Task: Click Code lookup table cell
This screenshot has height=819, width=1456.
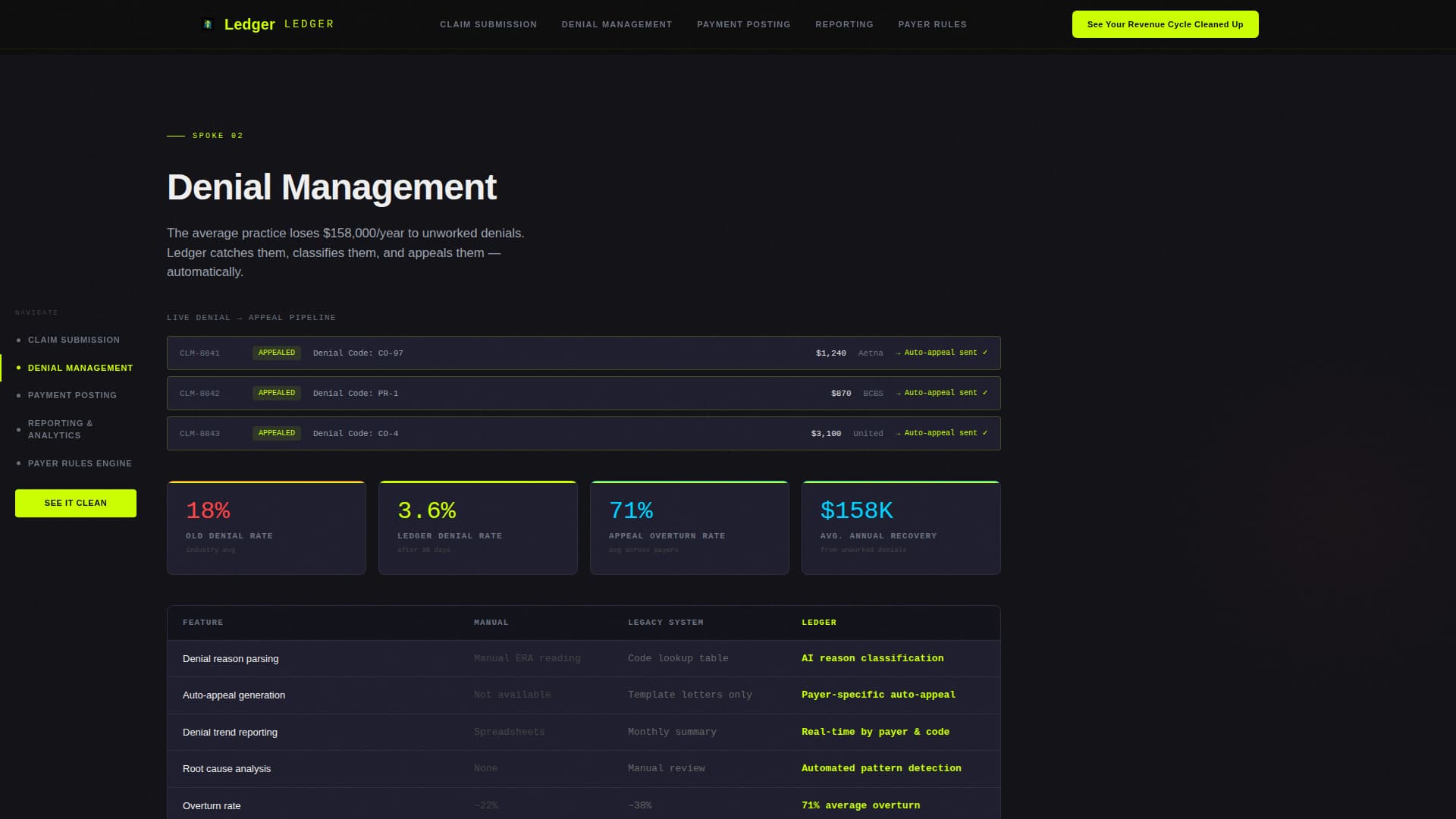Action: coord(678,658)
